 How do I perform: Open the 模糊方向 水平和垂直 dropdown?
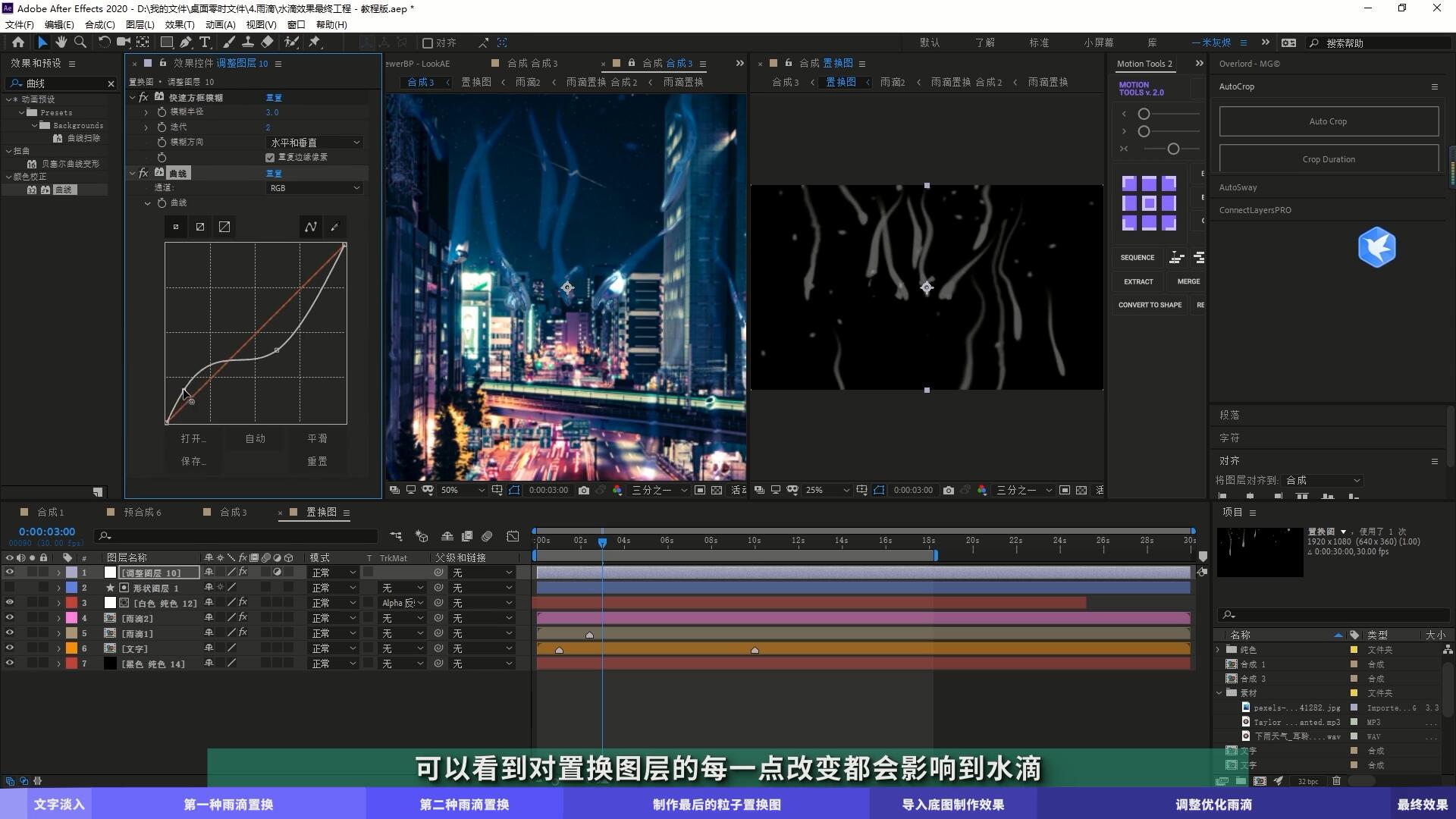click(x=314, y=143)
